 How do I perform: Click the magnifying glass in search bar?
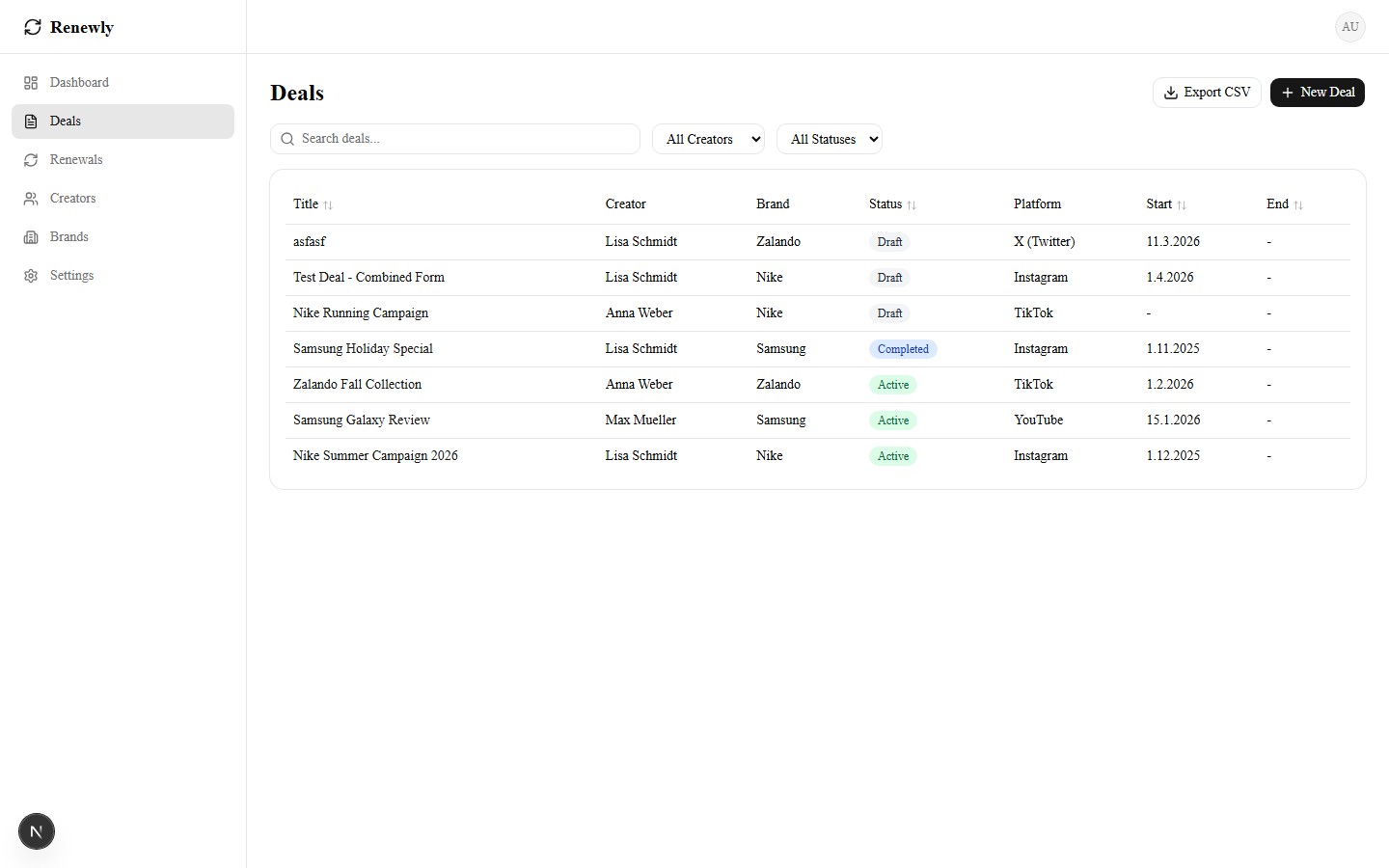pos(286,139)
